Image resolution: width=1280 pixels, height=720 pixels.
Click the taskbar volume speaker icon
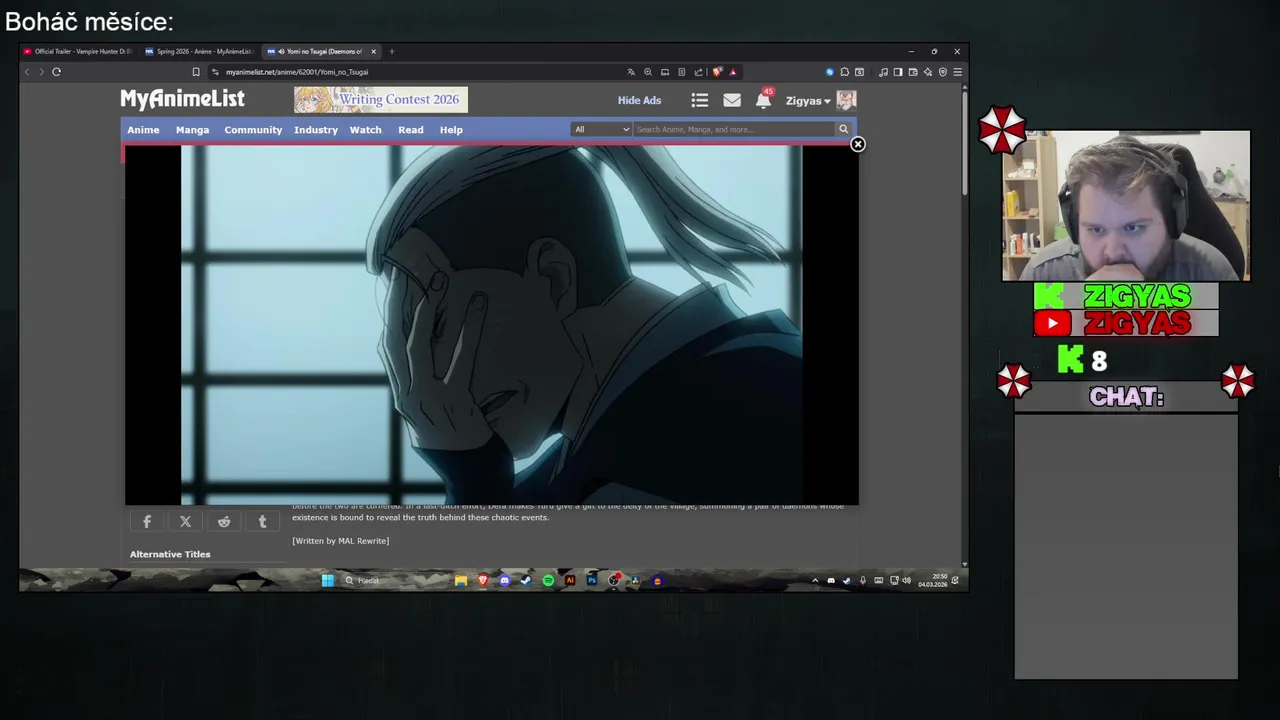(907, 580)
